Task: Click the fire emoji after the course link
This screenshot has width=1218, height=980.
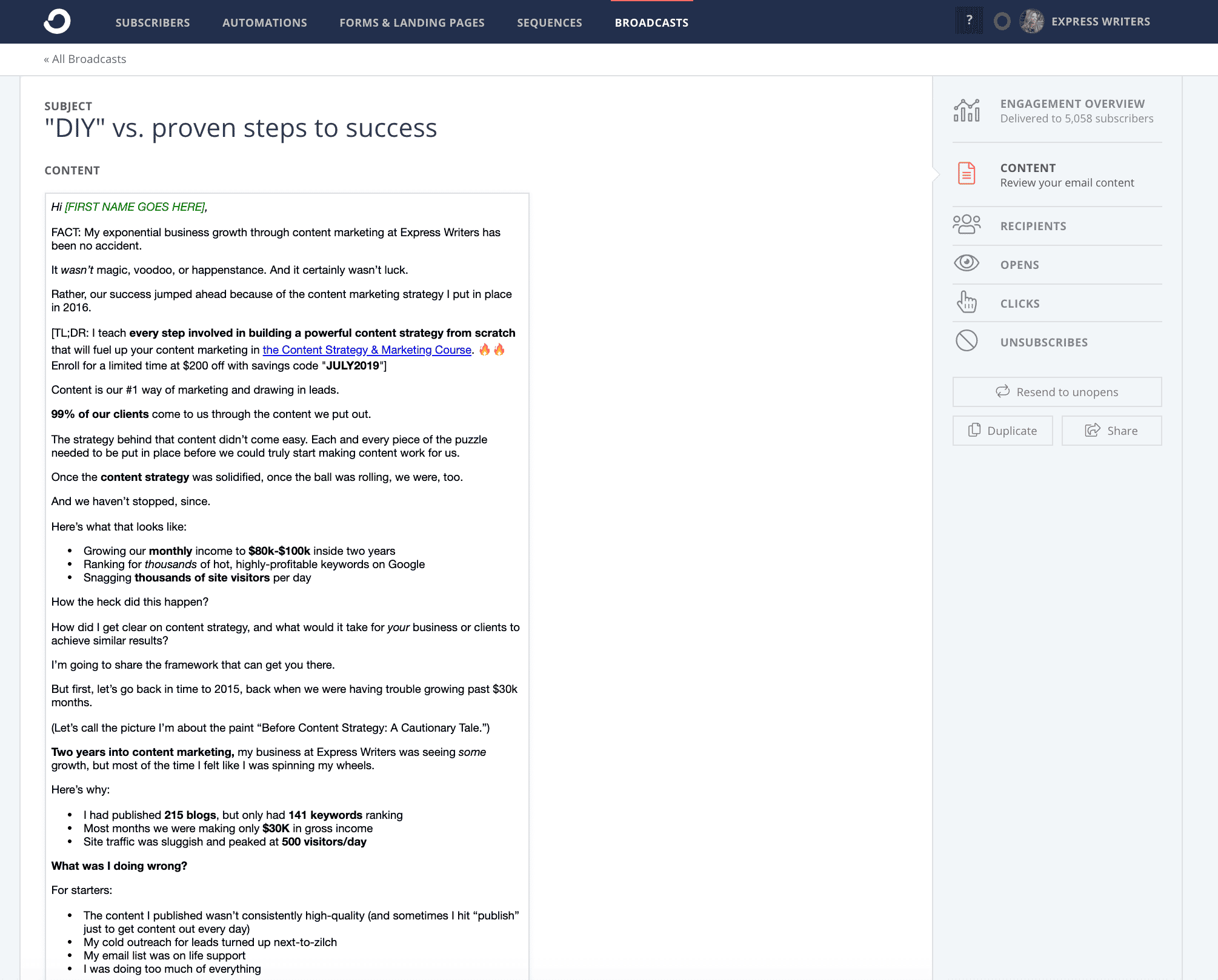Action: 491,349
